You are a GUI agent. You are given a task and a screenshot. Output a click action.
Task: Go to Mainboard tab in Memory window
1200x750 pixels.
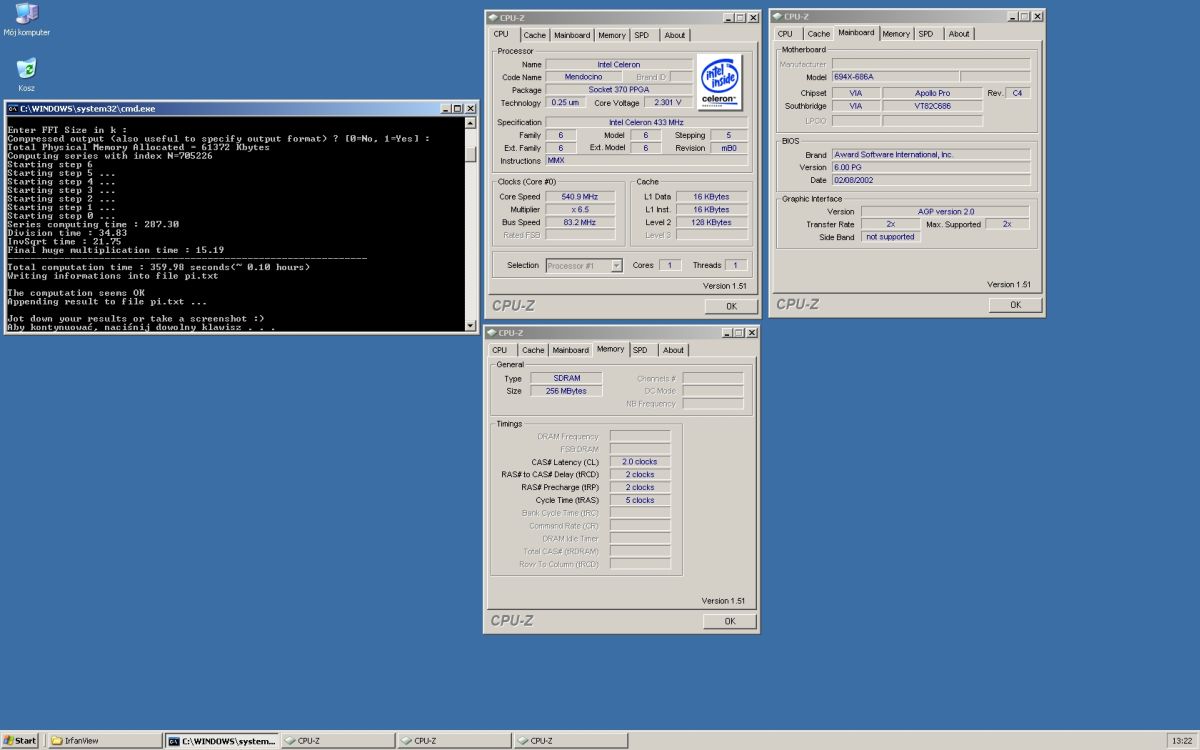tap(570, 351)
